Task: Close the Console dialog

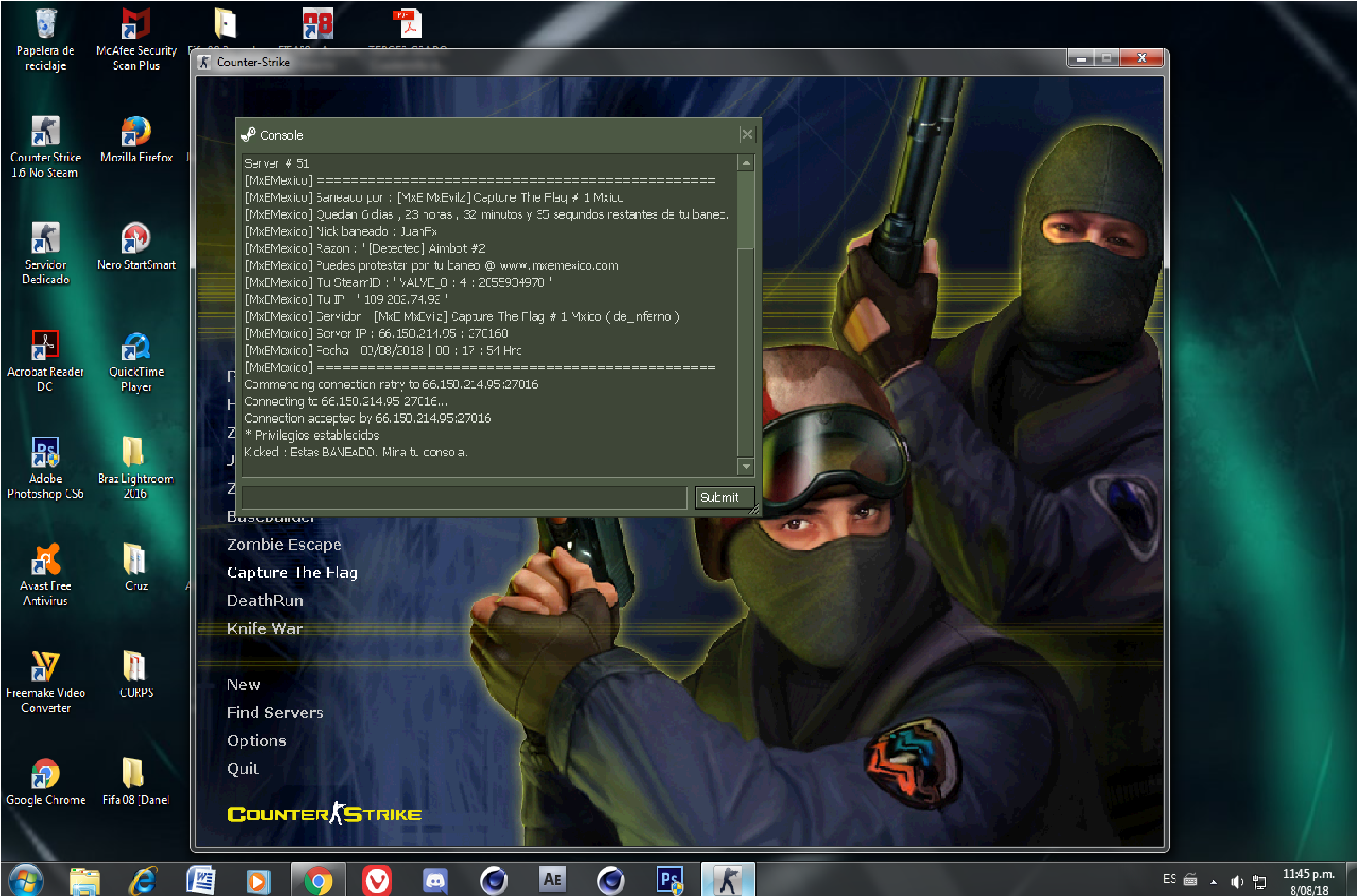Action: click(x=747, y=135)
